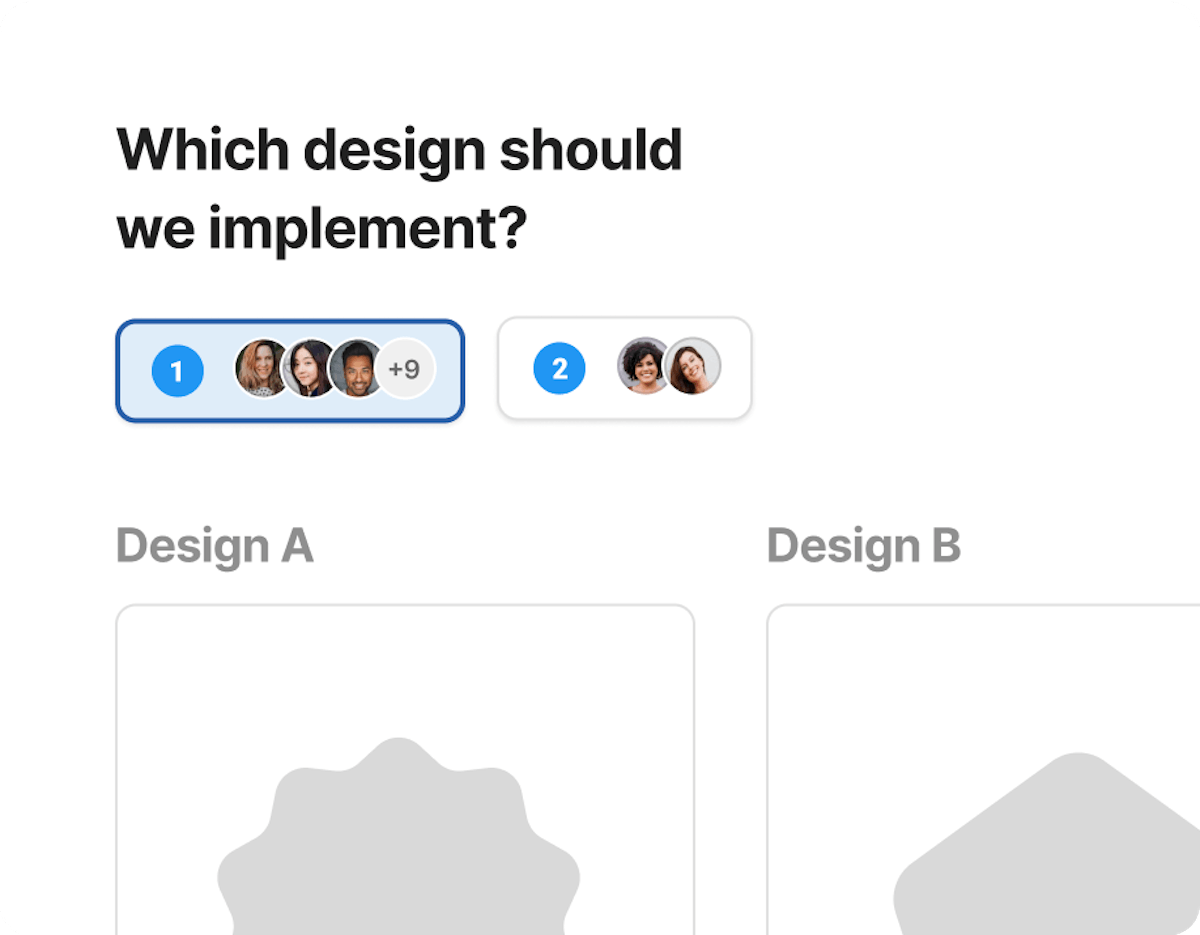Select the last avatar in option 2

pos(693,366)
